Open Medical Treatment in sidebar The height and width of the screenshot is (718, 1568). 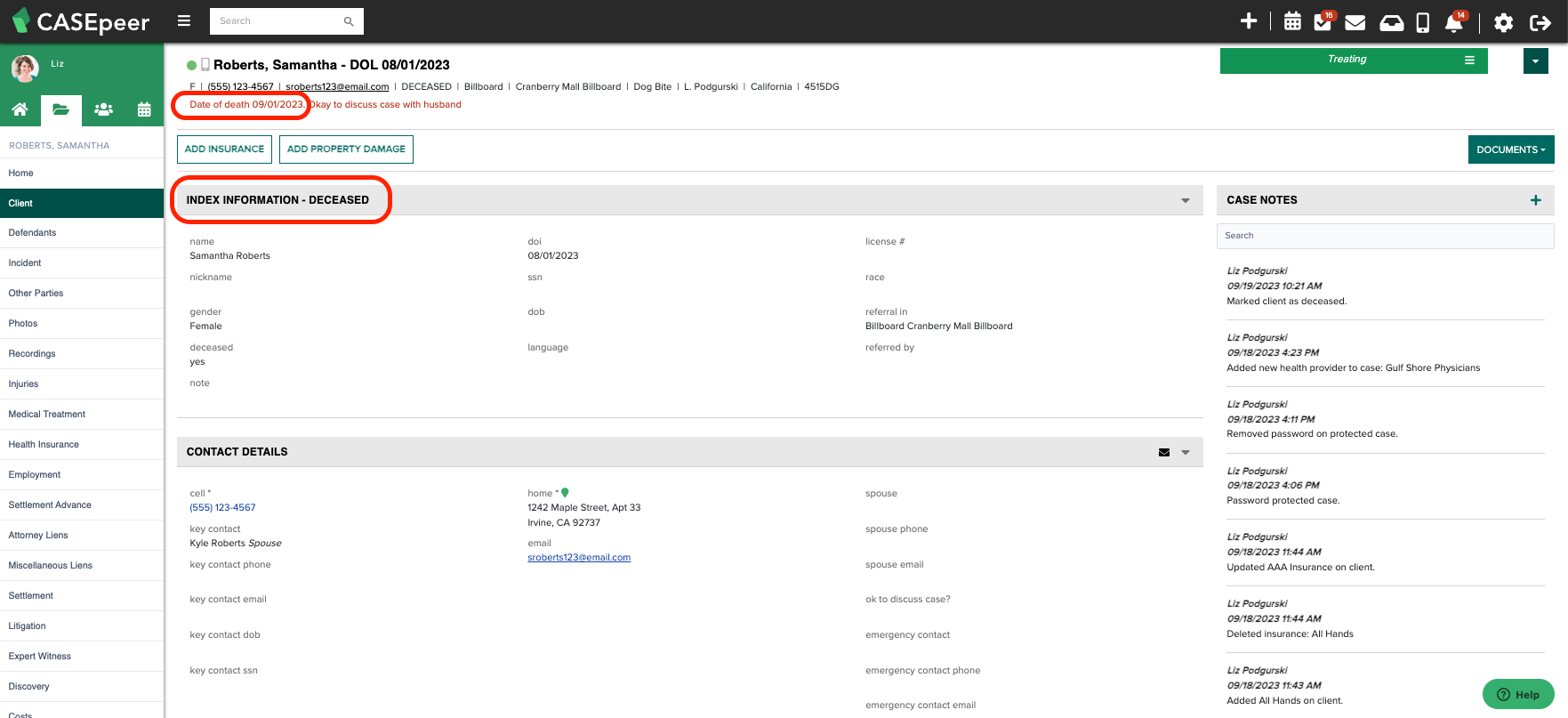(x=82, y=415)
